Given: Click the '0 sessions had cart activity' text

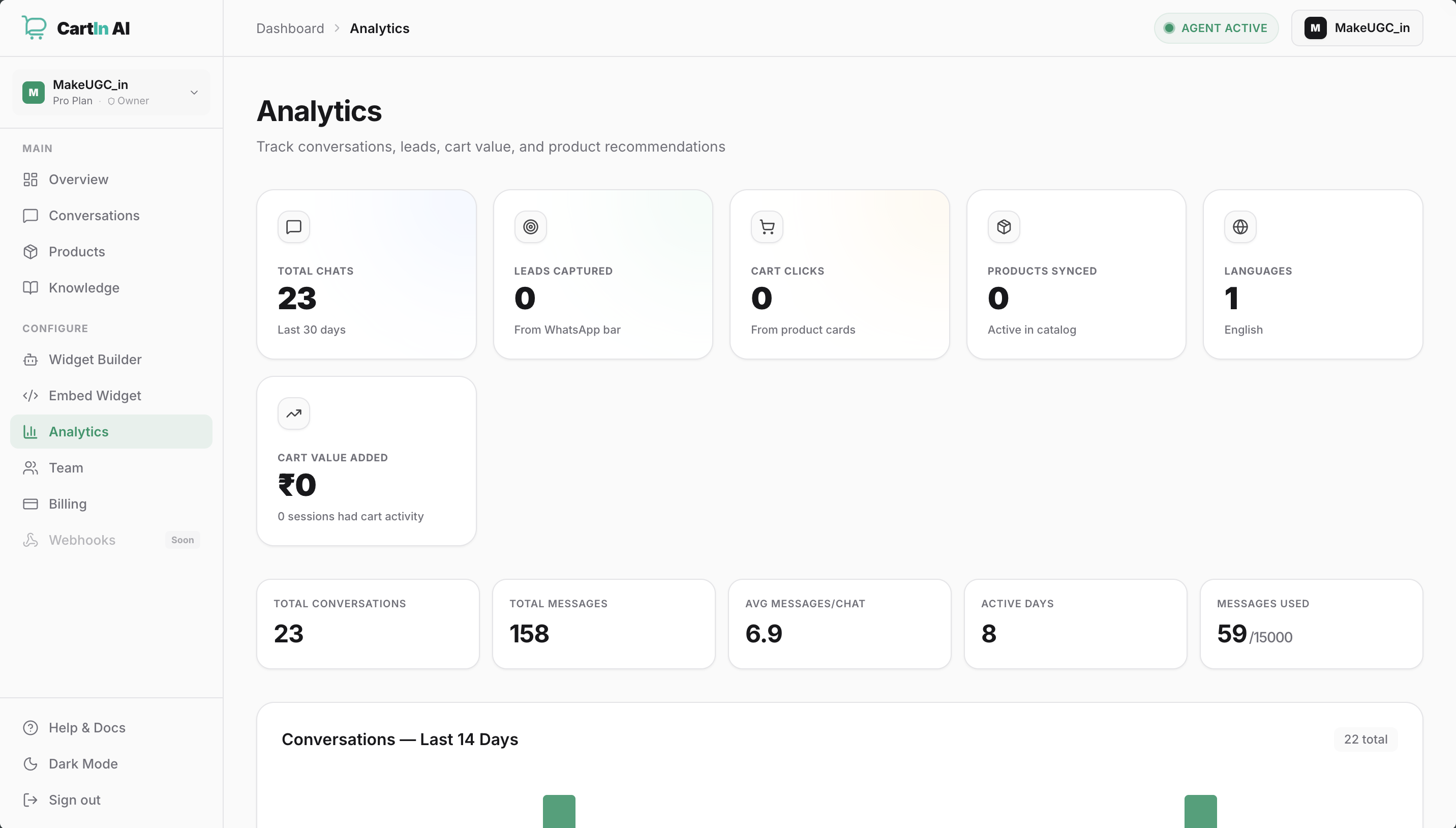Looking at the screenshot, I should [351, 516].
